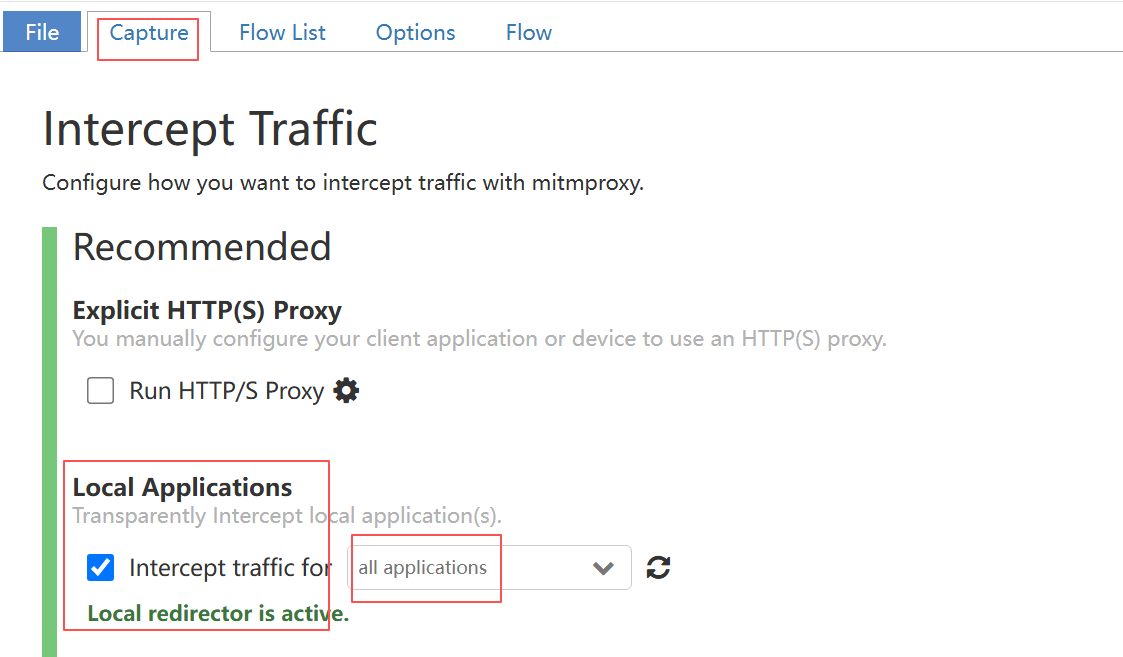Open the Options tab
The height and width of the screenshot is (657, 1123).
(x=415, y=32)
